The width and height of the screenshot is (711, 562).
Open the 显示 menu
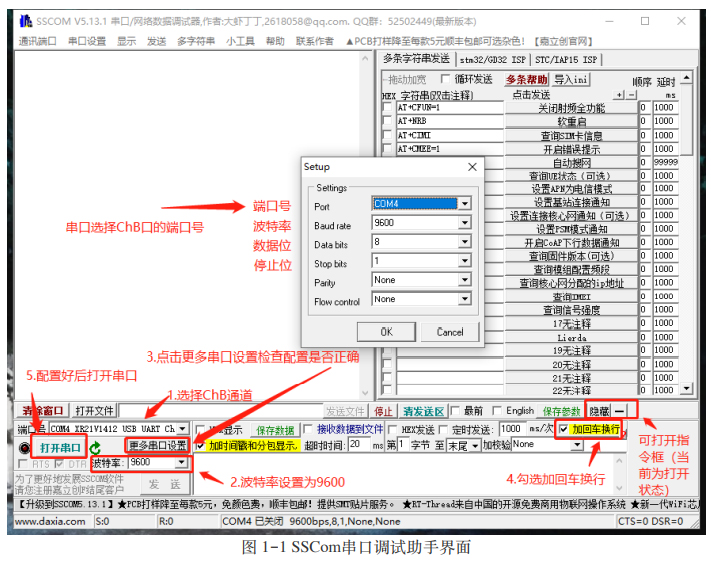pos(127,41)
